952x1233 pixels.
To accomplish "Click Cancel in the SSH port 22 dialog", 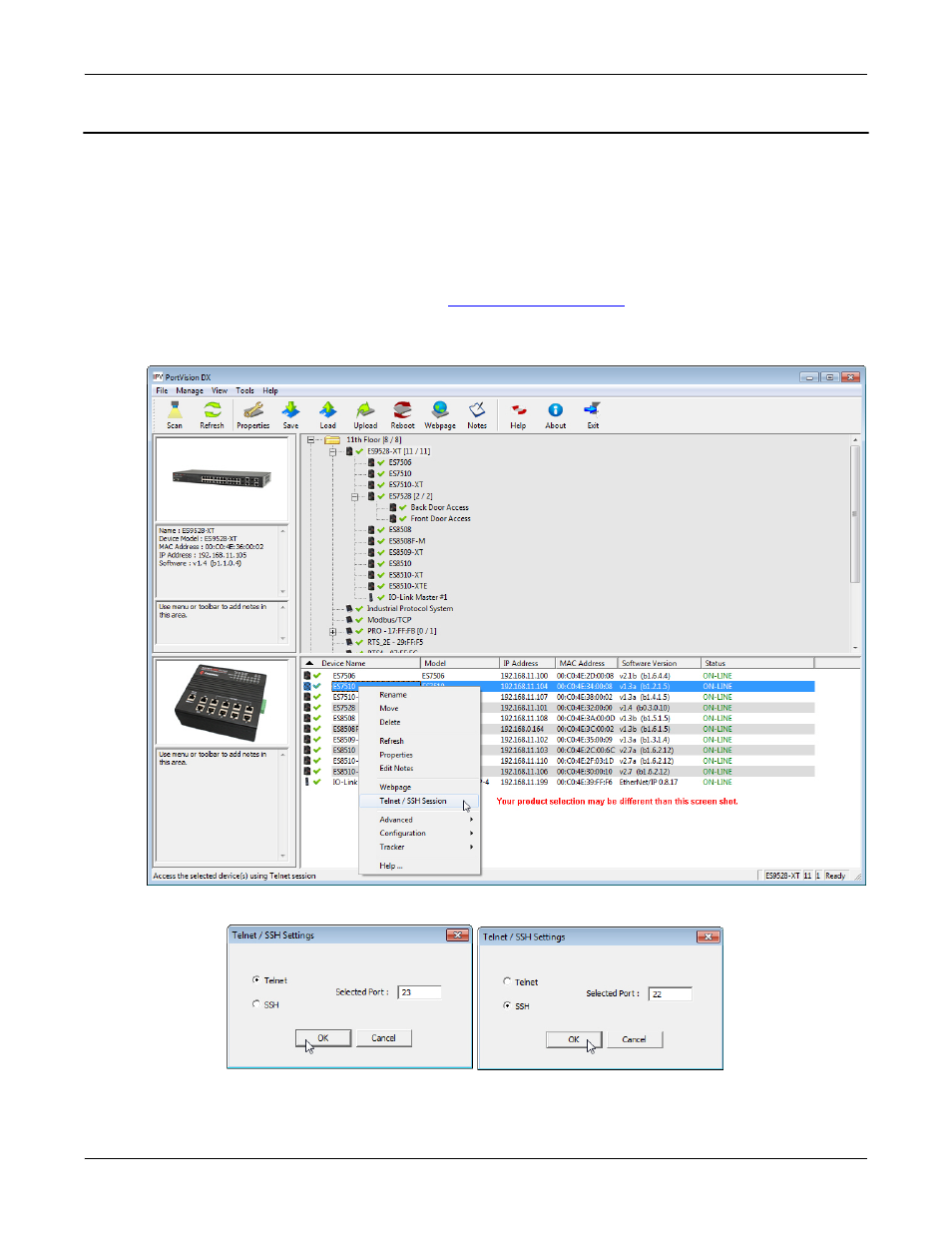I will pos(635,1039).
